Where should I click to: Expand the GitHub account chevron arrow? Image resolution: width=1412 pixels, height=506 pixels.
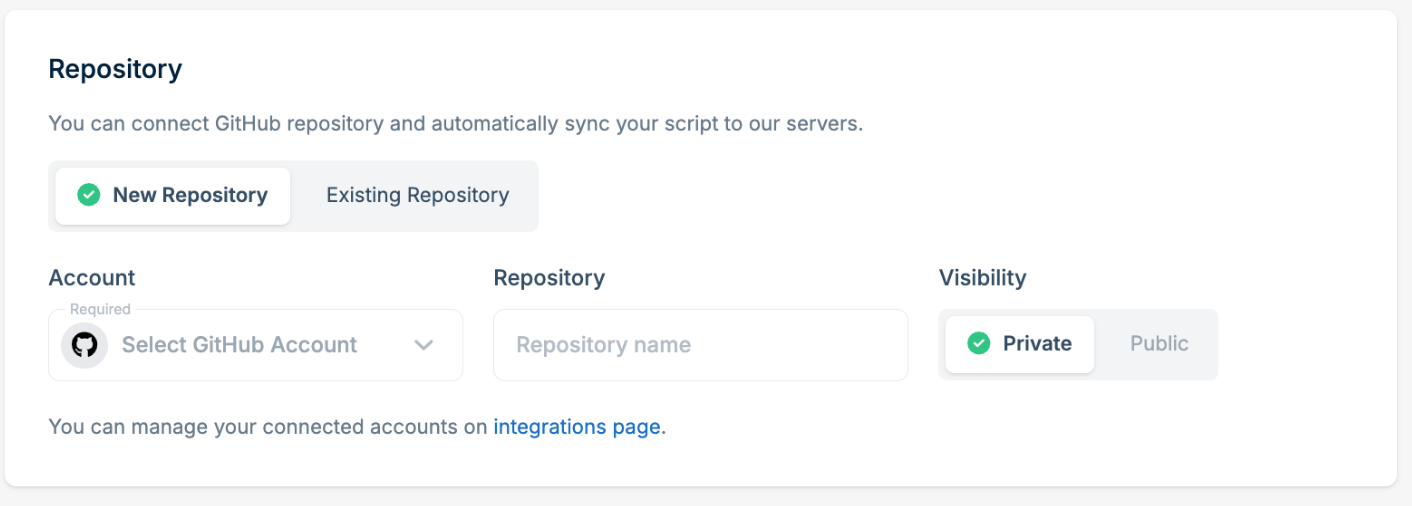[424, 345]
